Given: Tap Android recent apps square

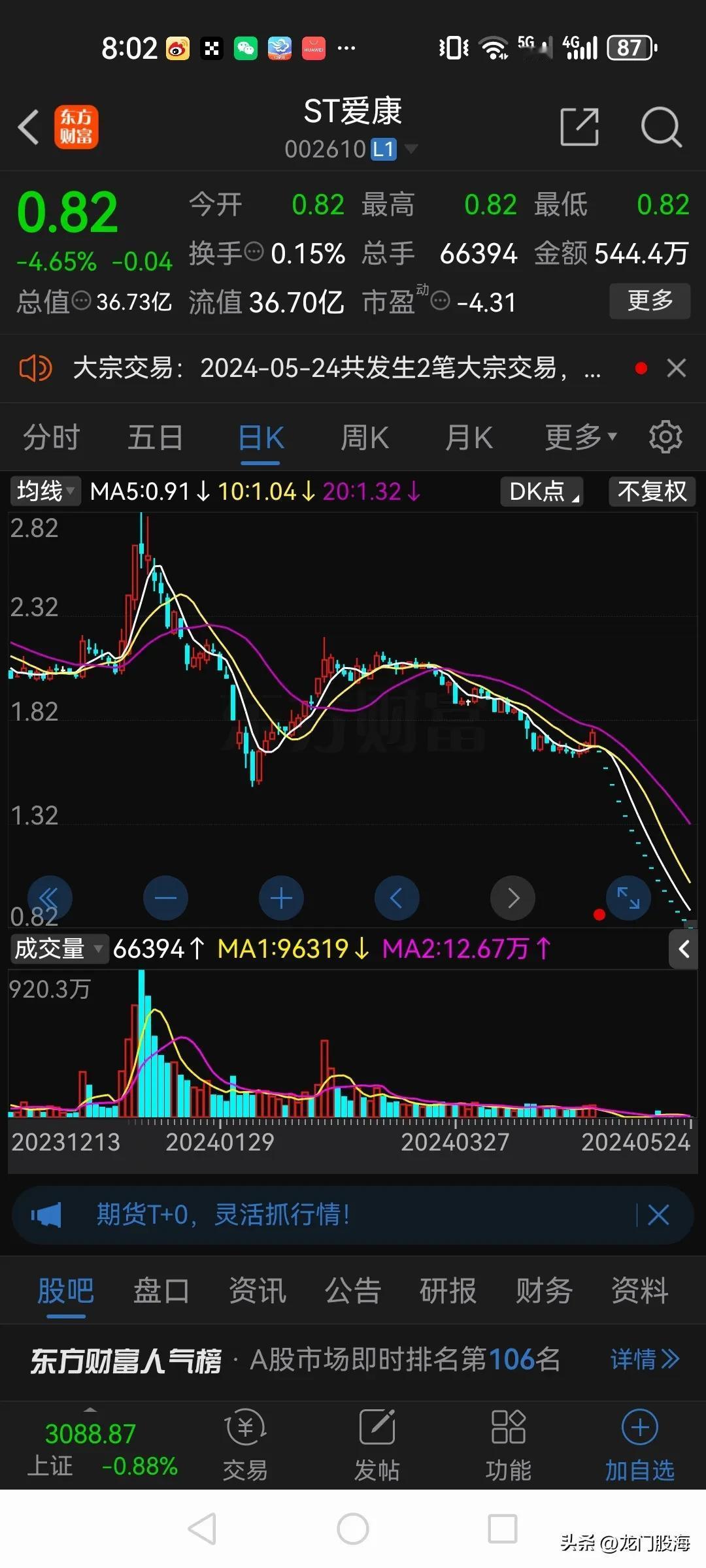Looking at the screenshot, I should [503, 1529].
